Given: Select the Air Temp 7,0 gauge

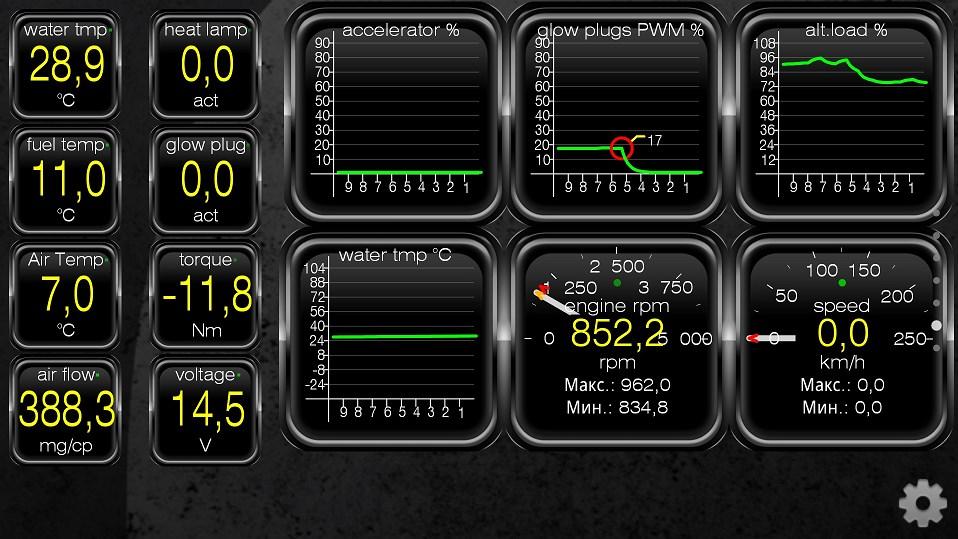Looking at the screenshot, I should tap(65, 295).
